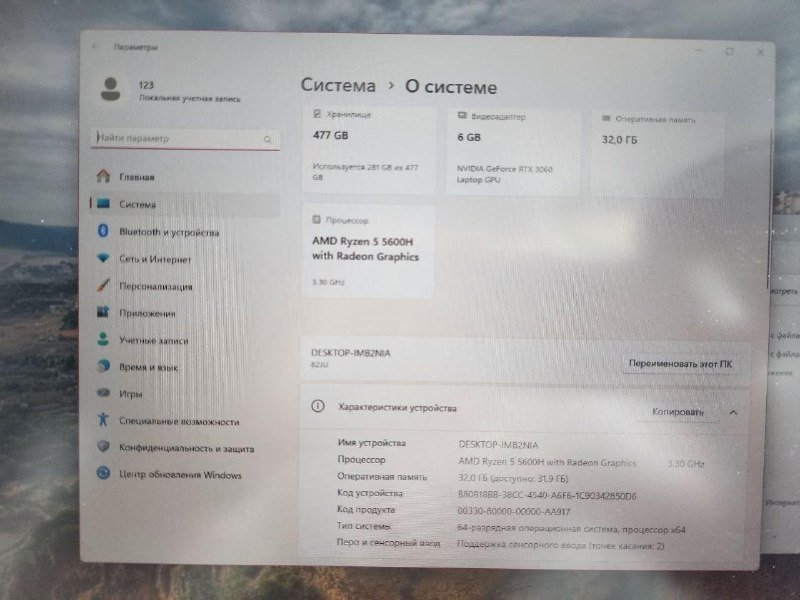Click the Имя устройства label
The width and height of the screenshot is (800, 600).
[371, 443]
